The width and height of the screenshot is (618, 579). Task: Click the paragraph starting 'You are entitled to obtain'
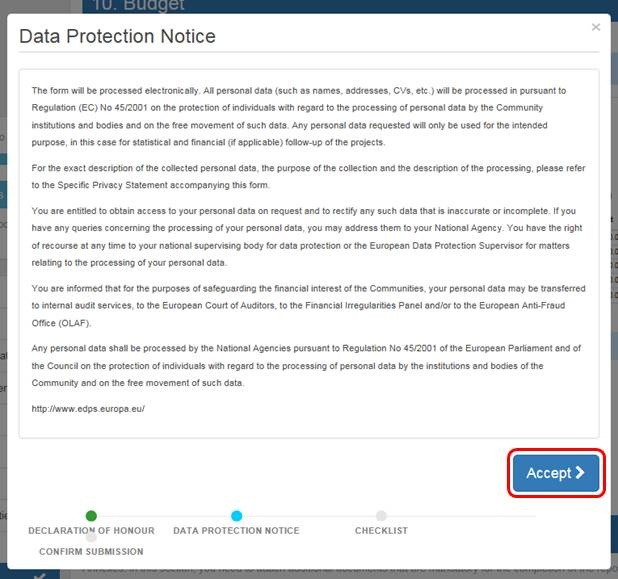[309, 236]
